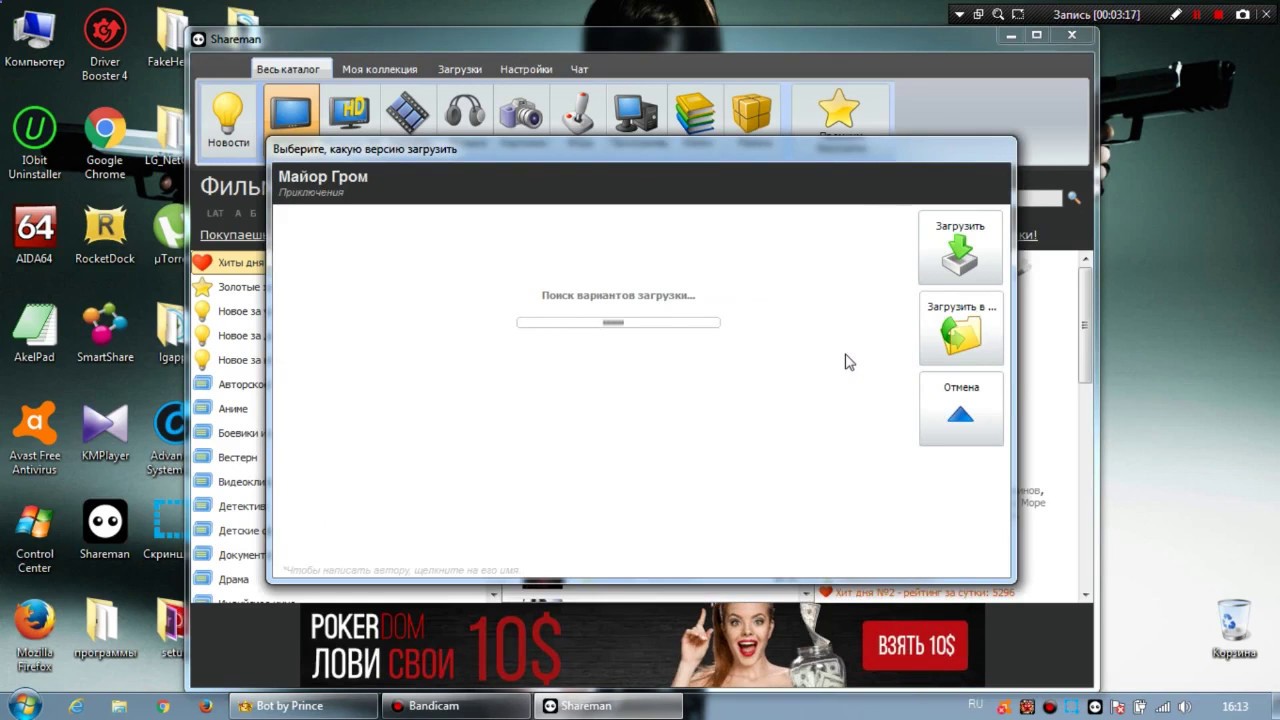
Task: Click Bandicam window-mode icon
Action: pos(978,15)
